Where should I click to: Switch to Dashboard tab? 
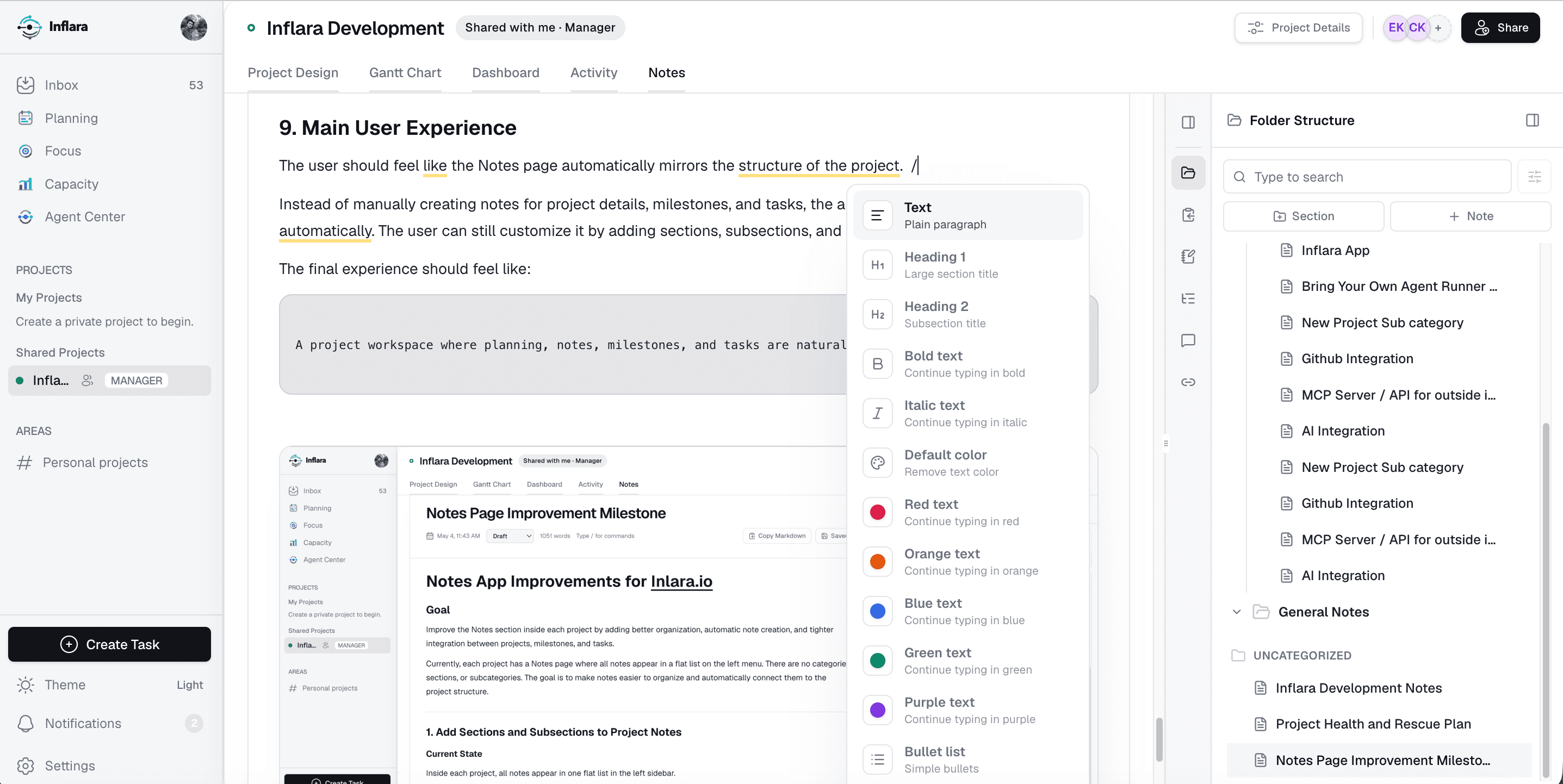[x=505, y=73]
